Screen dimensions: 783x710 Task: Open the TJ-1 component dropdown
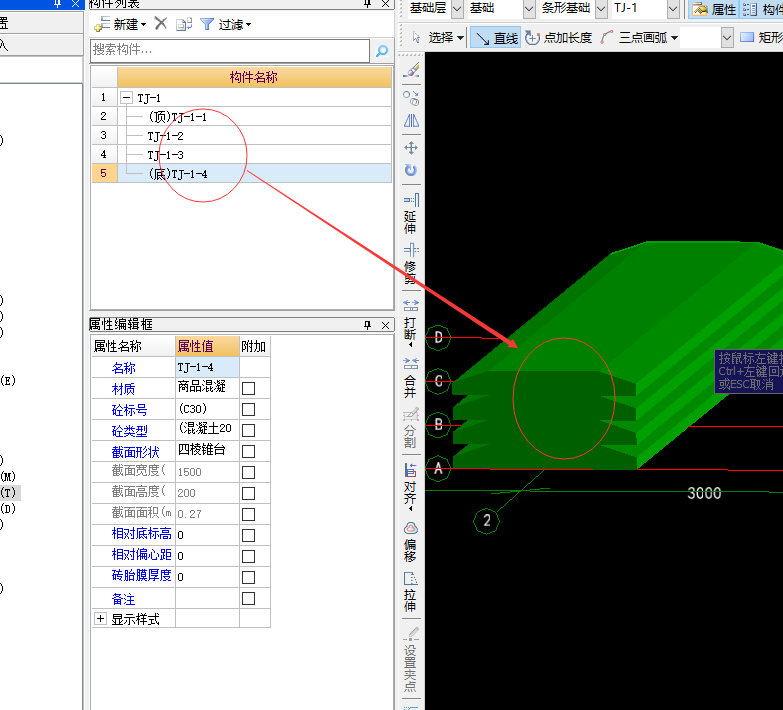coord(673,8)
